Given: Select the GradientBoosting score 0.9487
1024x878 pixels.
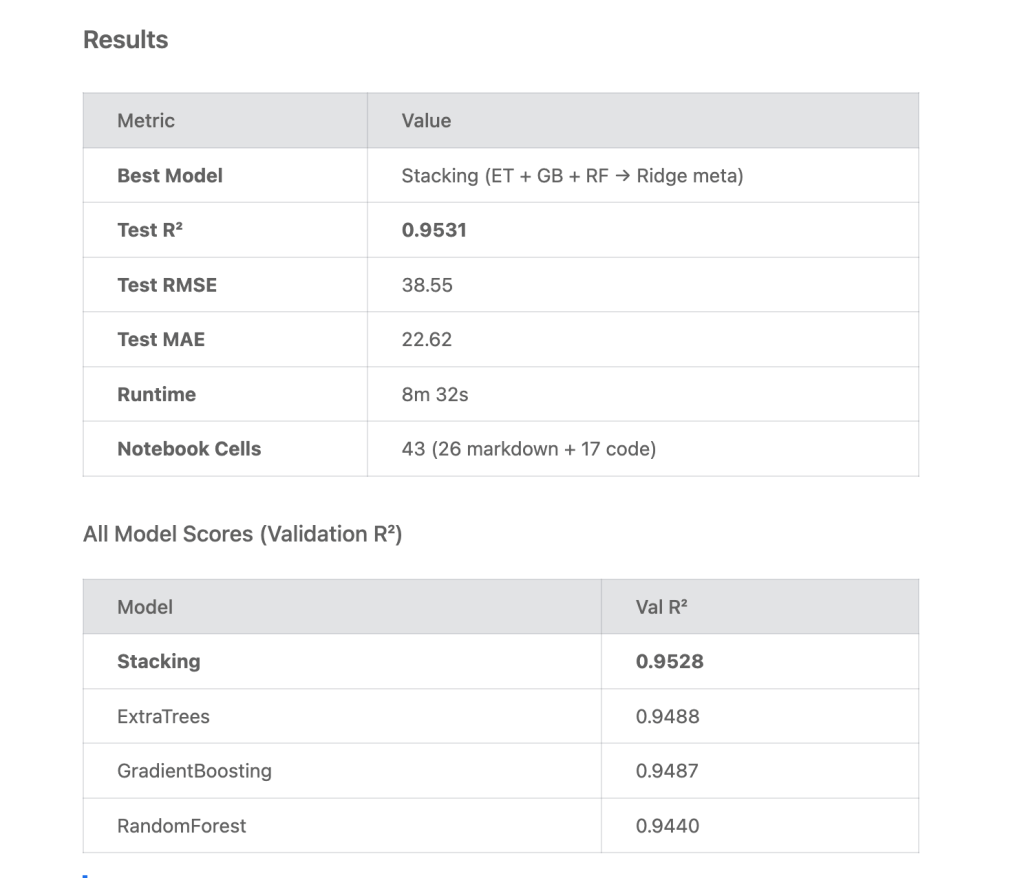Looking at the screenshot, I should [667, 771].
